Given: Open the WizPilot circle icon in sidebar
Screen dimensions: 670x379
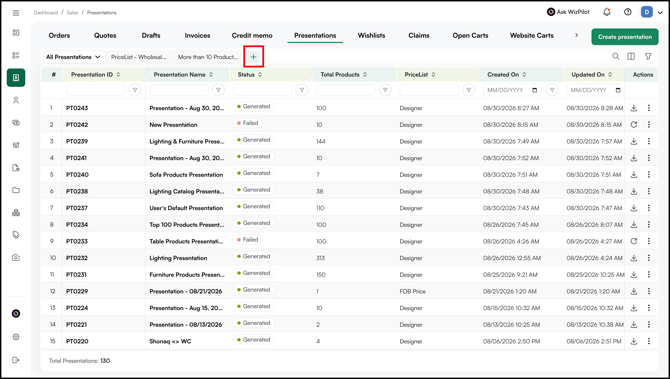Looking at the screenshot, I should coord(16,314).
